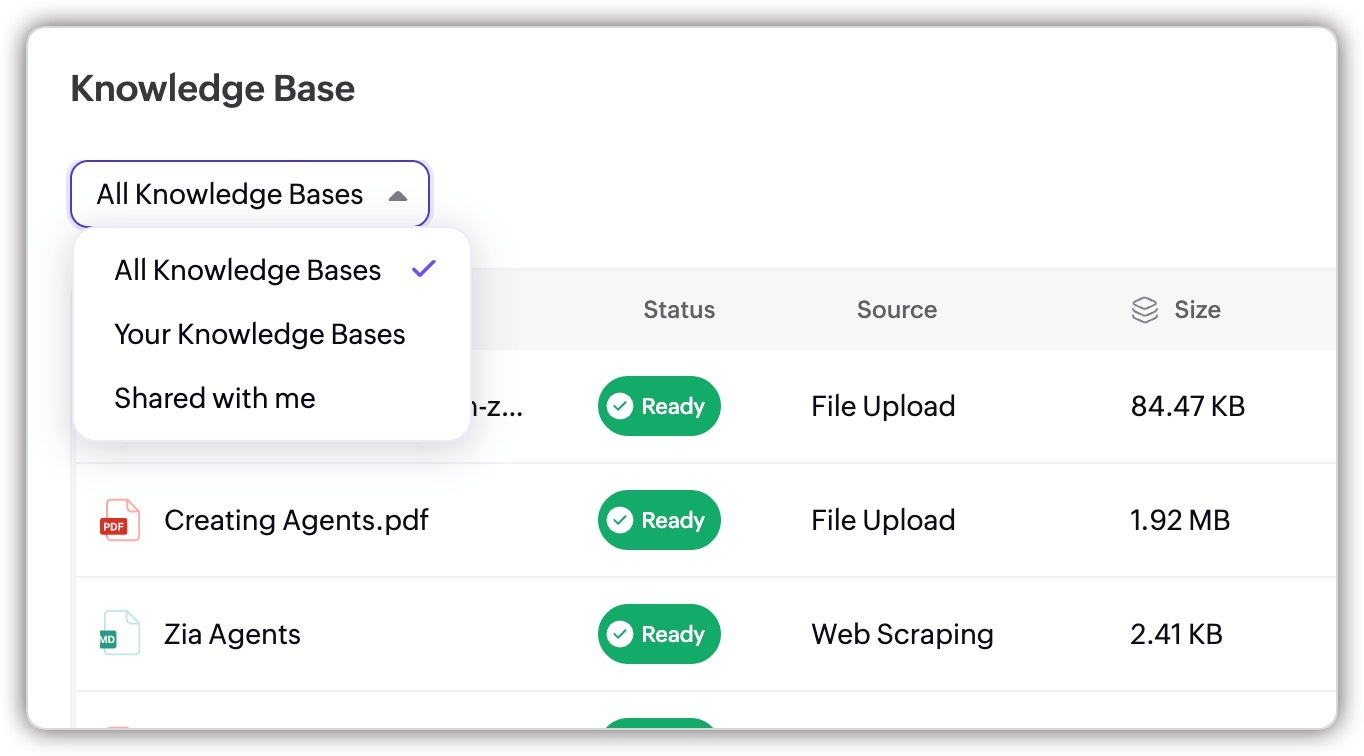Screen dimensions: 1364x756
Task: Select the Shared with me option
Action: [x=215, y=399]
